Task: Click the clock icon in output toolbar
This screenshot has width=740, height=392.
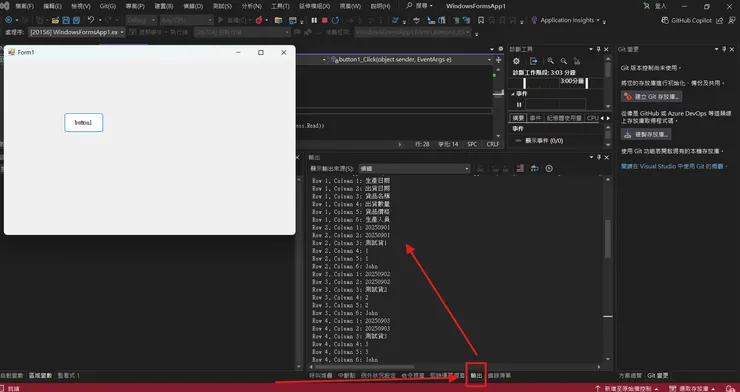Action: 549,168
